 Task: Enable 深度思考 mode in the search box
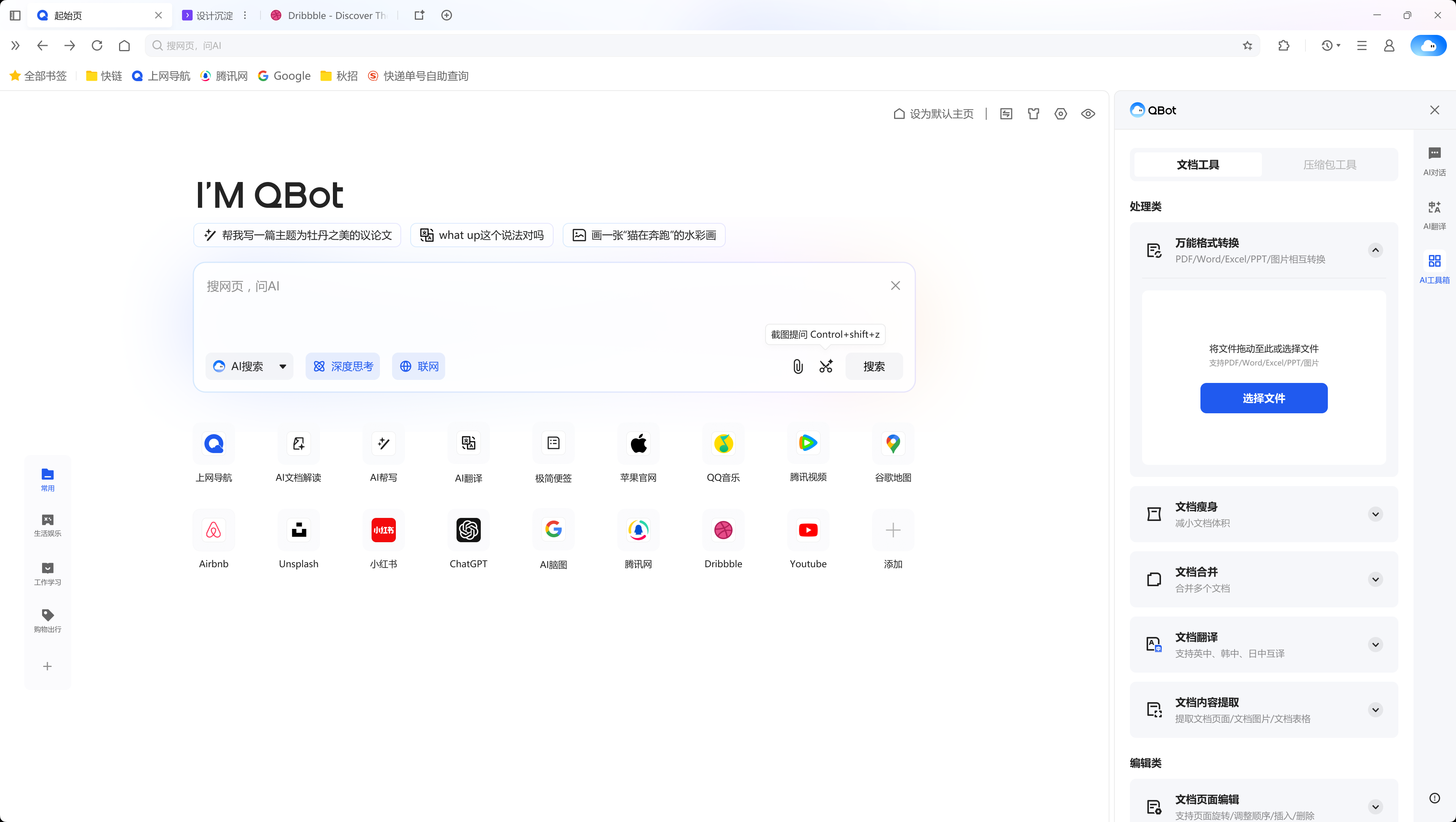coord(342,366)
